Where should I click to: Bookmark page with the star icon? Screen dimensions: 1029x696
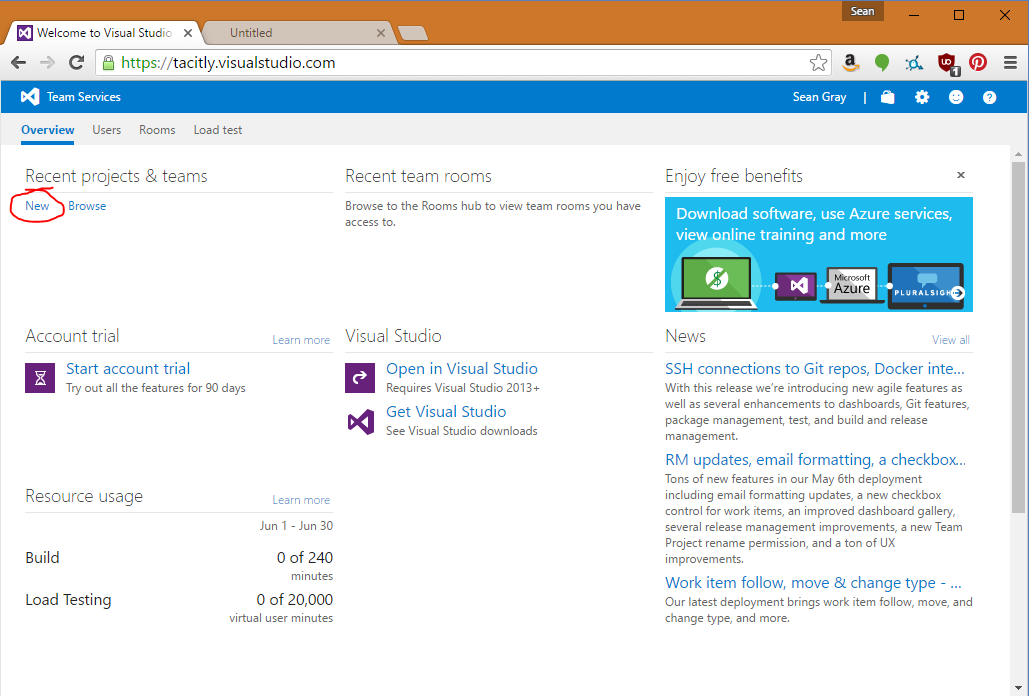click(x=818, y=63)
